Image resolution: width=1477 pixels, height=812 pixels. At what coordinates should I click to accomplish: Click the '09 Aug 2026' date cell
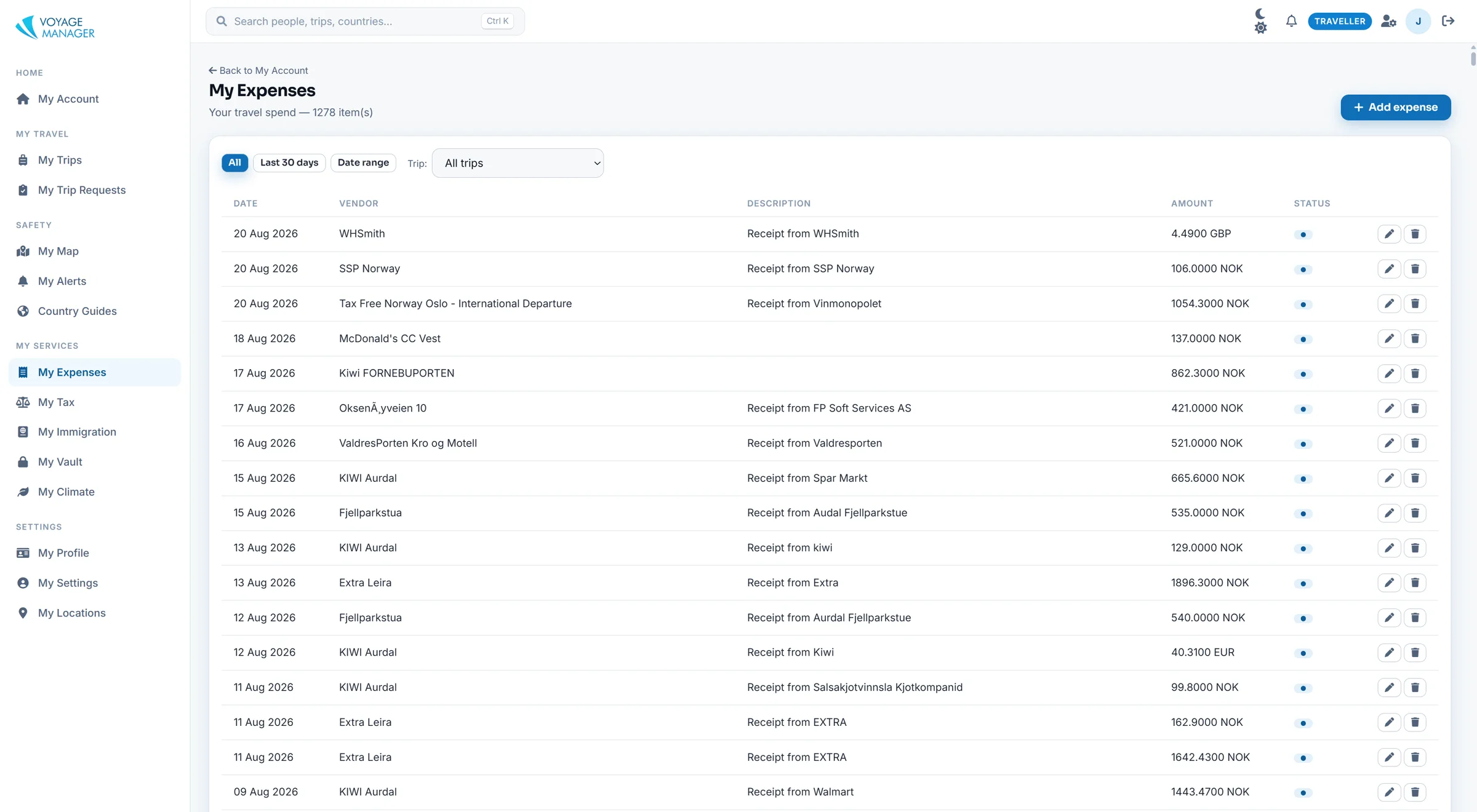[265, 792]
